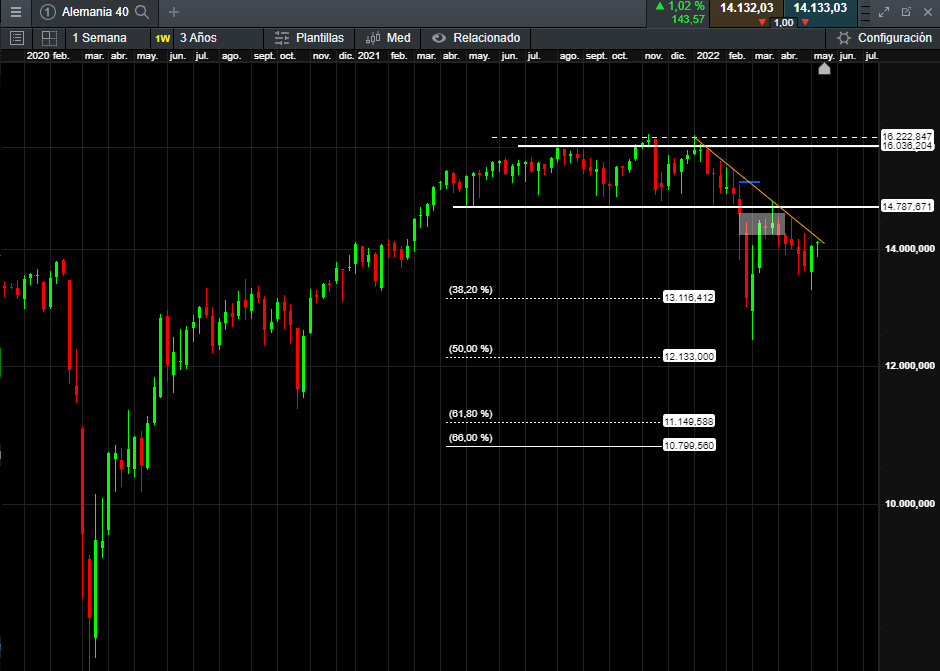Click the 2022 label on time axis

[708, 56]
